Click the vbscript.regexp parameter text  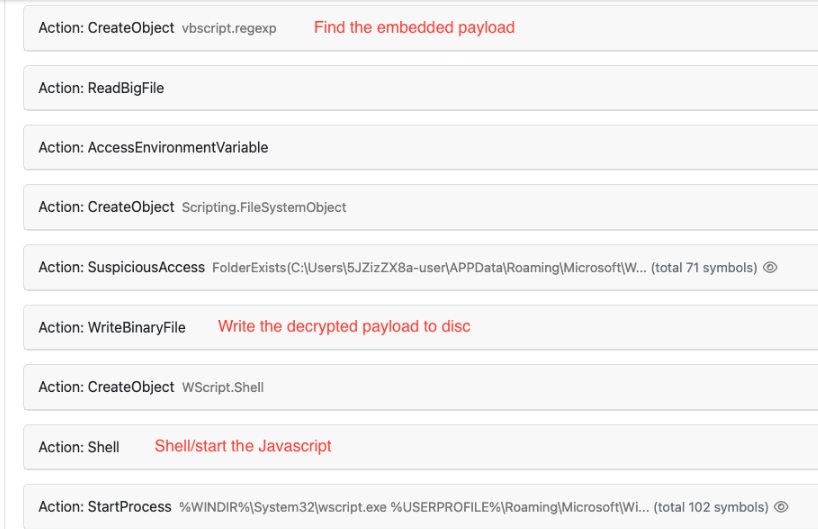229,28
